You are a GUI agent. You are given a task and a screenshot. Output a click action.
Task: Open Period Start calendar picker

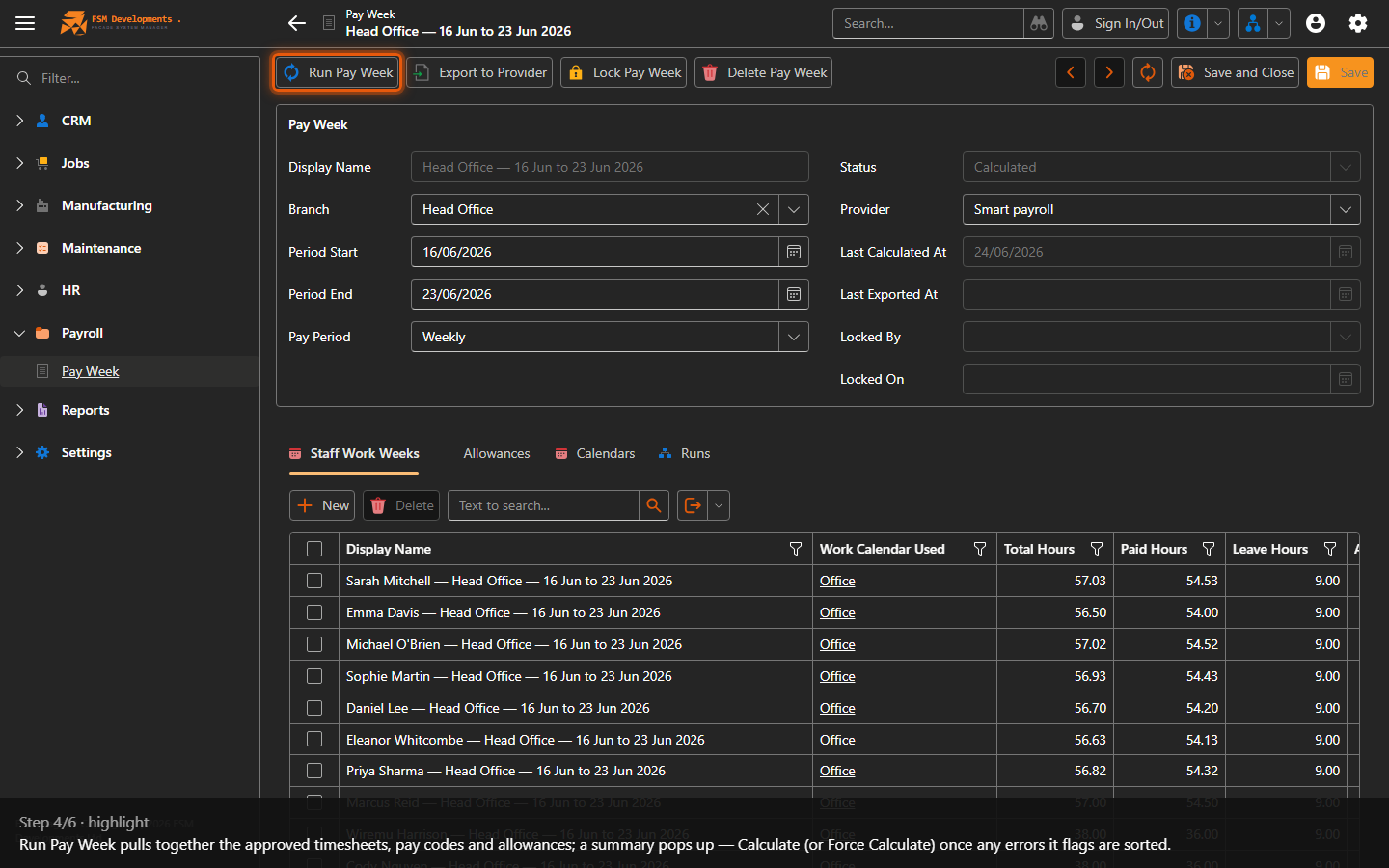(x=794, y=252)
